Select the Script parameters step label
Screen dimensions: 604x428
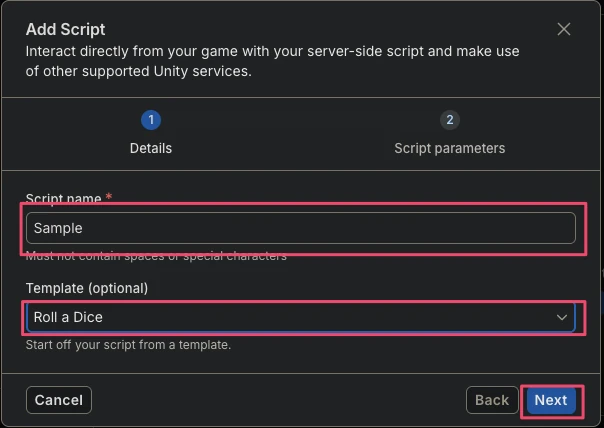point(450,148)
